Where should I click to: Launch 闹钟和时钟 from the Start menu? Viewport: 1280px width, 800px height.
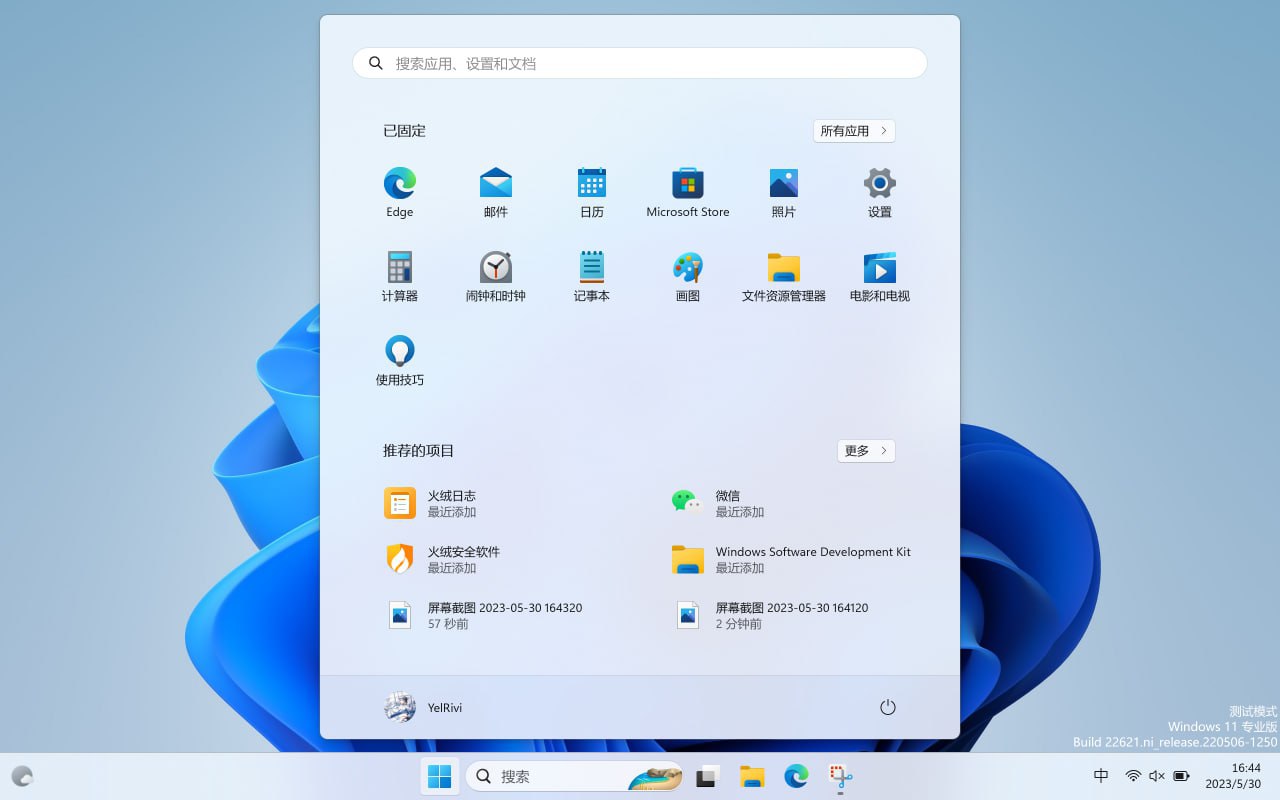point(495,275)
